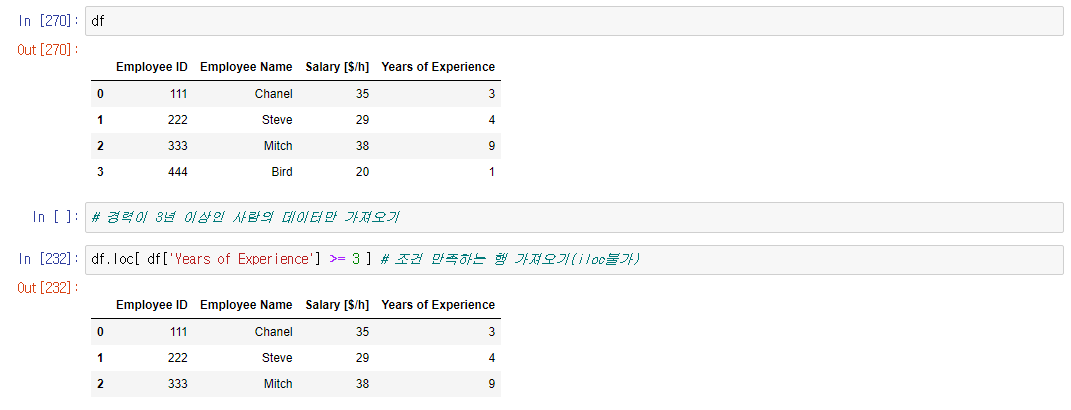Select ID 111 in the Out[232] table
This screenshot has height=410, width=1071.
coord(178,332)
